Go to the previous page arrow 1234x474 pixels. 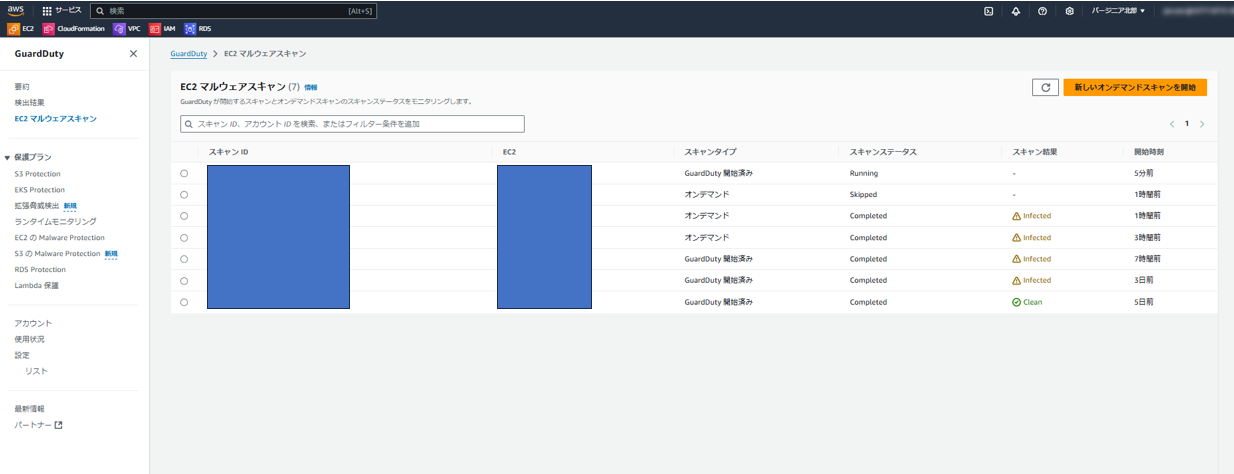[x=1172, y=124]
